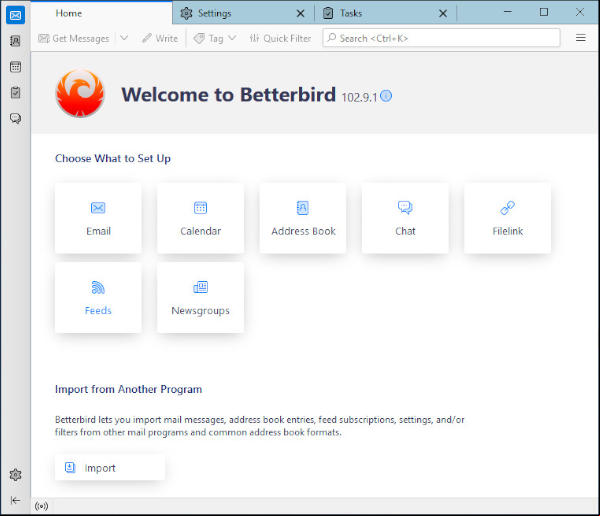This screenshot has height=516, width=600.
Task: Click the Import from Another Program heading
Action: pyautogui.click(x=129, y=389)
